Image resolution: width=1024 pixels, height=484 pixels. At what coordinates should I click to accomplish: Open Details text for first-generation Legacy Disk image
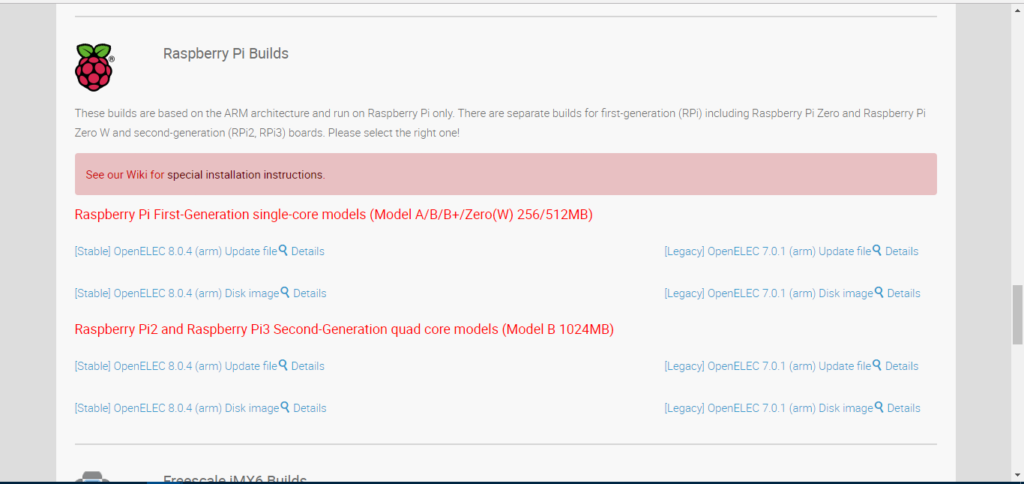[904, 294]
